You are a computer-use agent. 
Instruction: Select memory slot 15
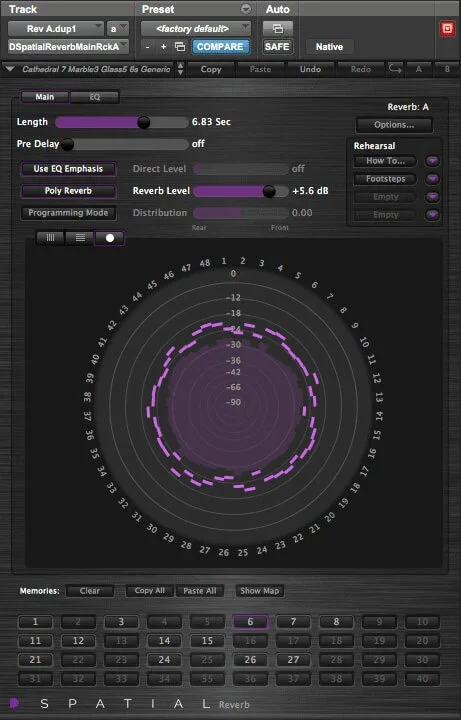(207, 641)
